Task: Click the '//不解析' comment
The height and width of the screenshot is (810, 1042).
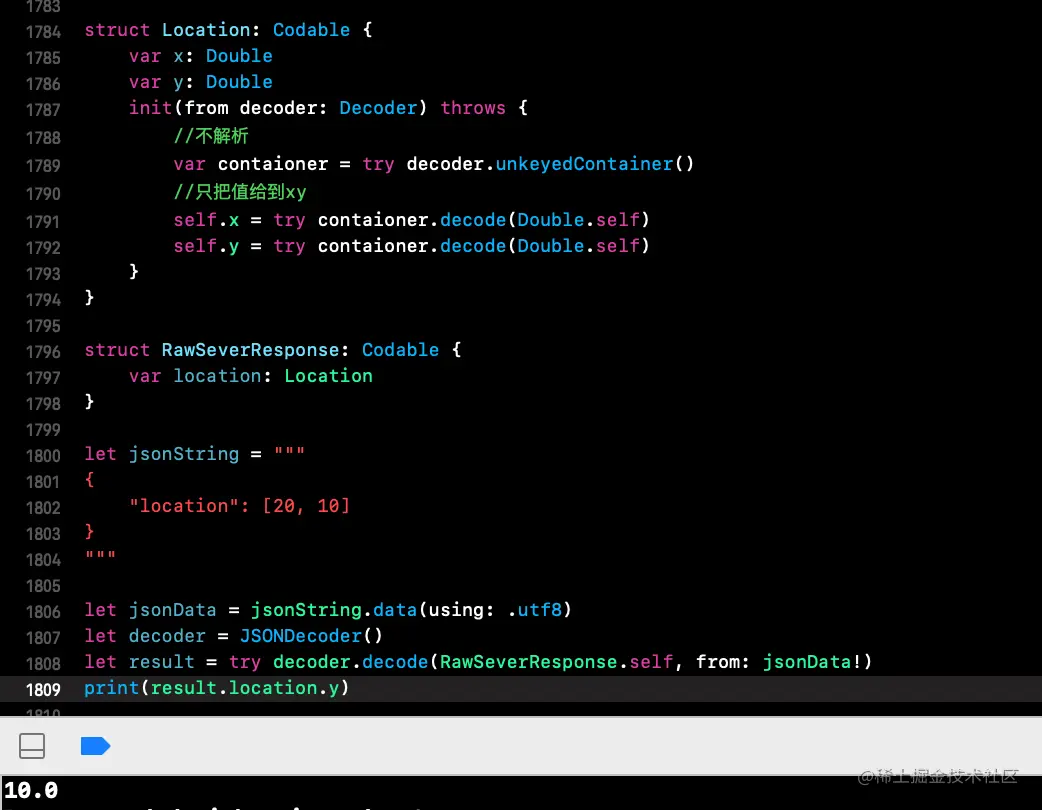Action: (211, 136)
